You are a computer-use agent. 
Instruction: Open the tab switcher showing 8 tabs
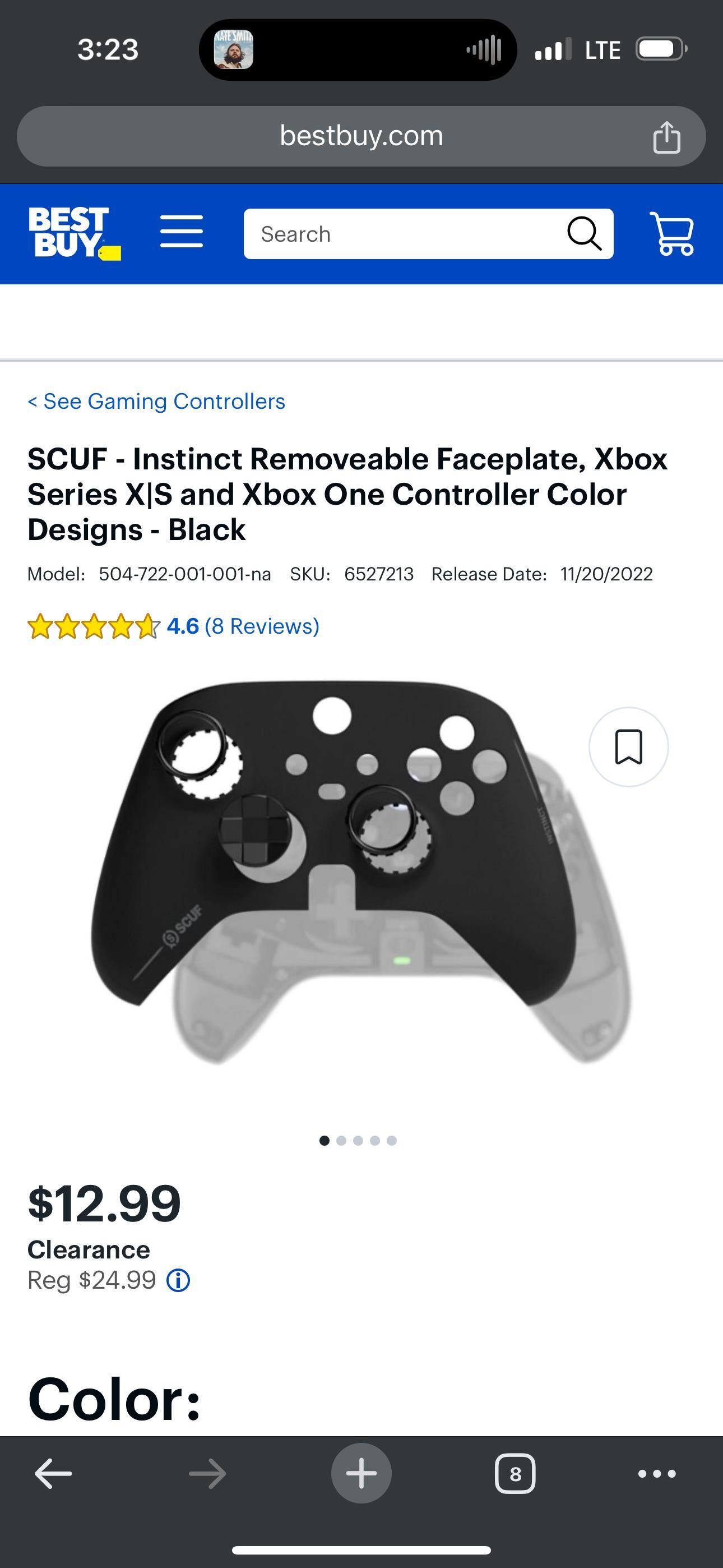click(x=515, y=1474)
